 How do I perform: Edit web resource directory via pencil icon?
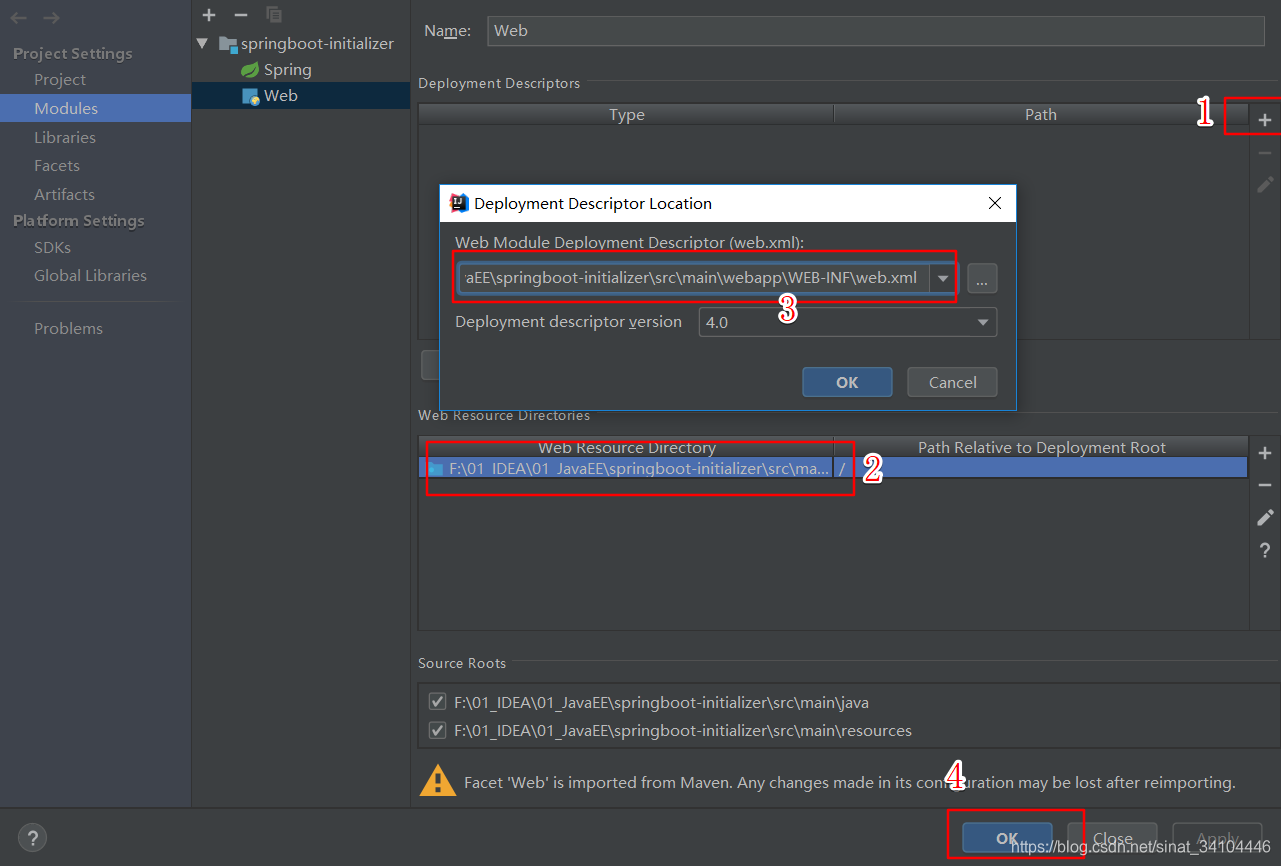pyautogui.click(x=1264, y=517)
